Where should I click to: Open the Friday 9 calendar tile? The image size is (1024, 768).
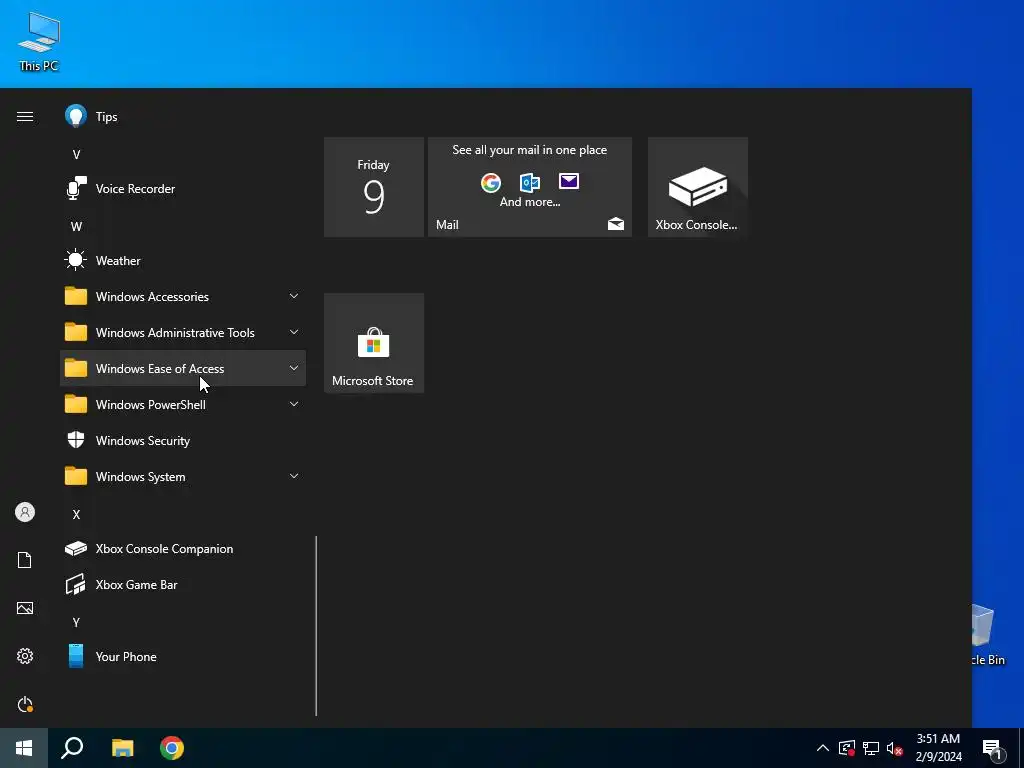click(374, 187)
